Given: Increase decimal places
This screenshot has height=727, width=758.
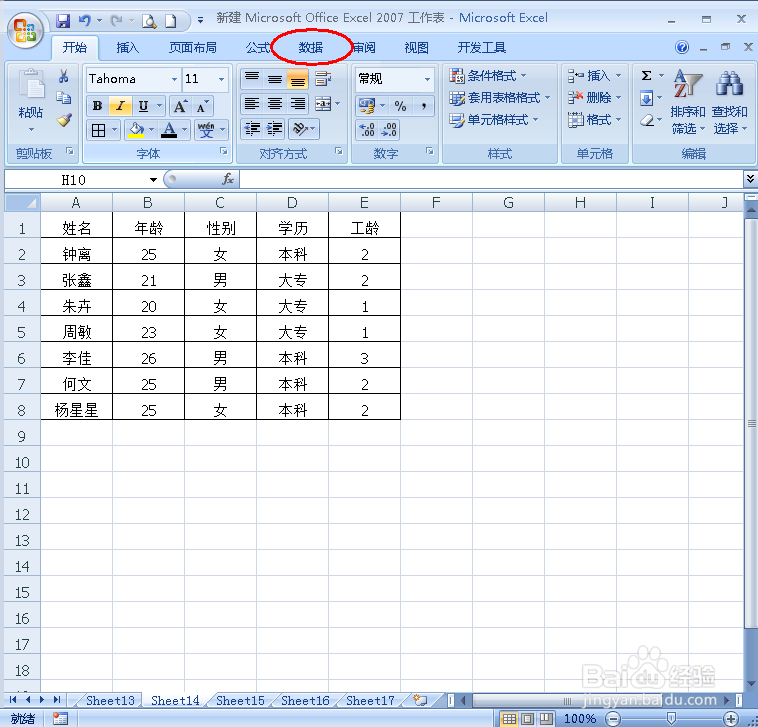Looking at the screenshot, I should [367, 130].
